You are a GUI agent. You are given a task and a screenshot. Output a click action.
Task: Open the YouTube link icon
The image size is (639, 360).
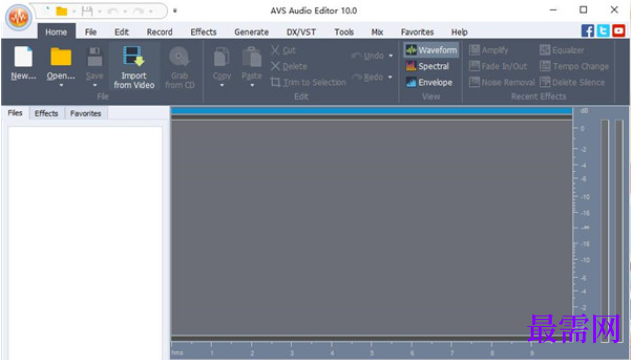(619, 31)
